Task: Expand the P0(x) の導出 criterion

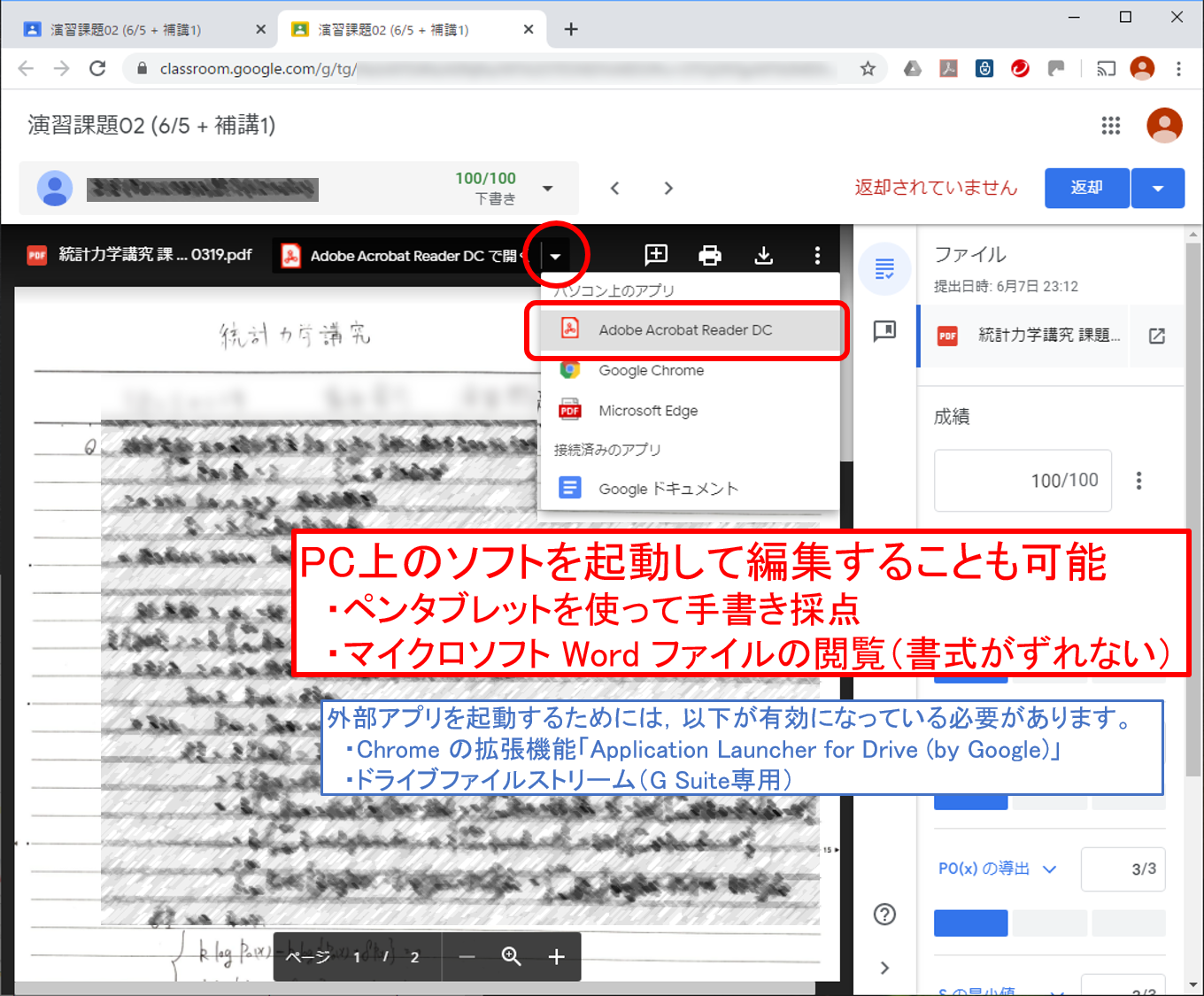Action: click(998, 869)
